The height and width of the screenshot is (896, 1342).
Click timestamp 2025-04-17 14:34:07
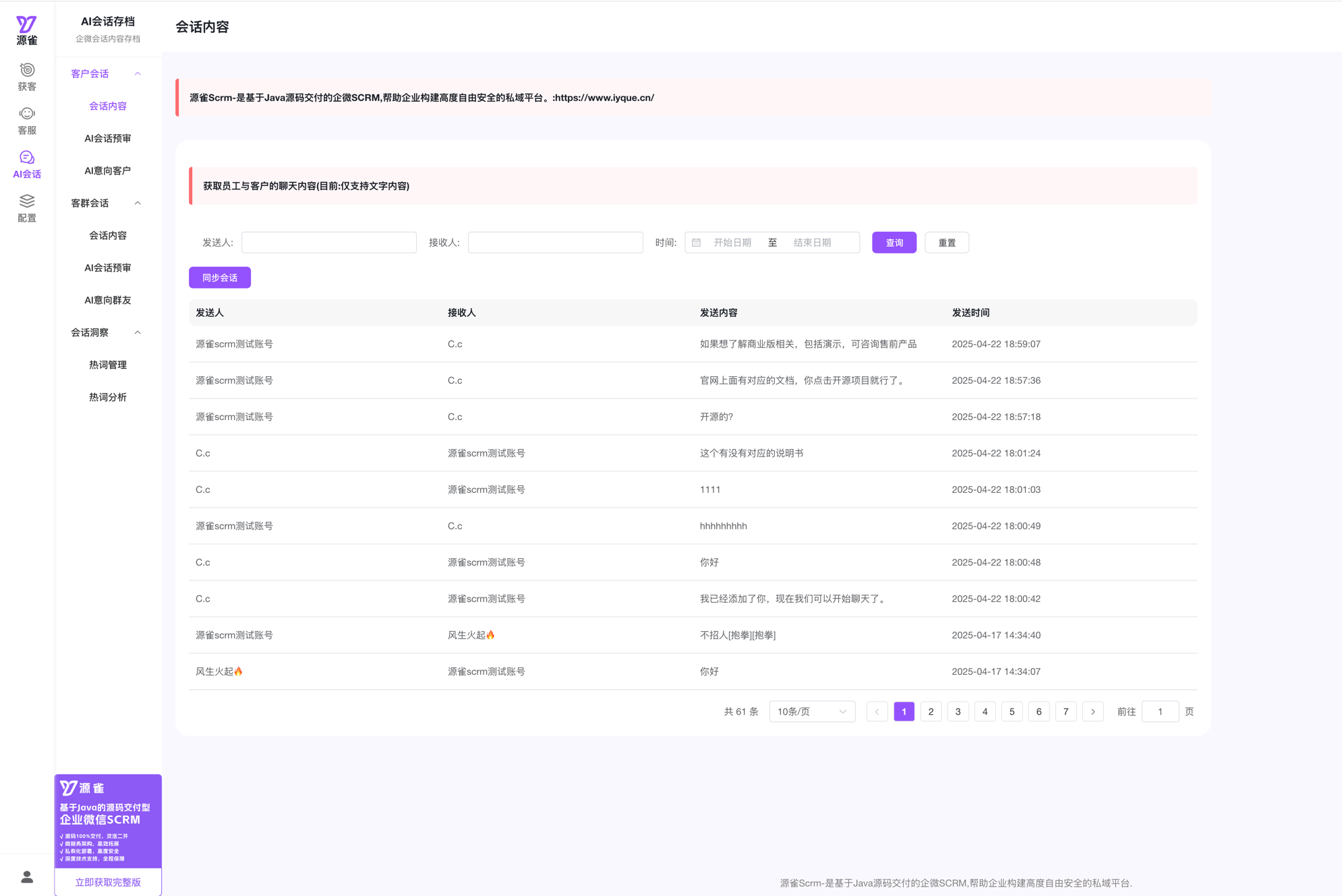pos(996,671)
